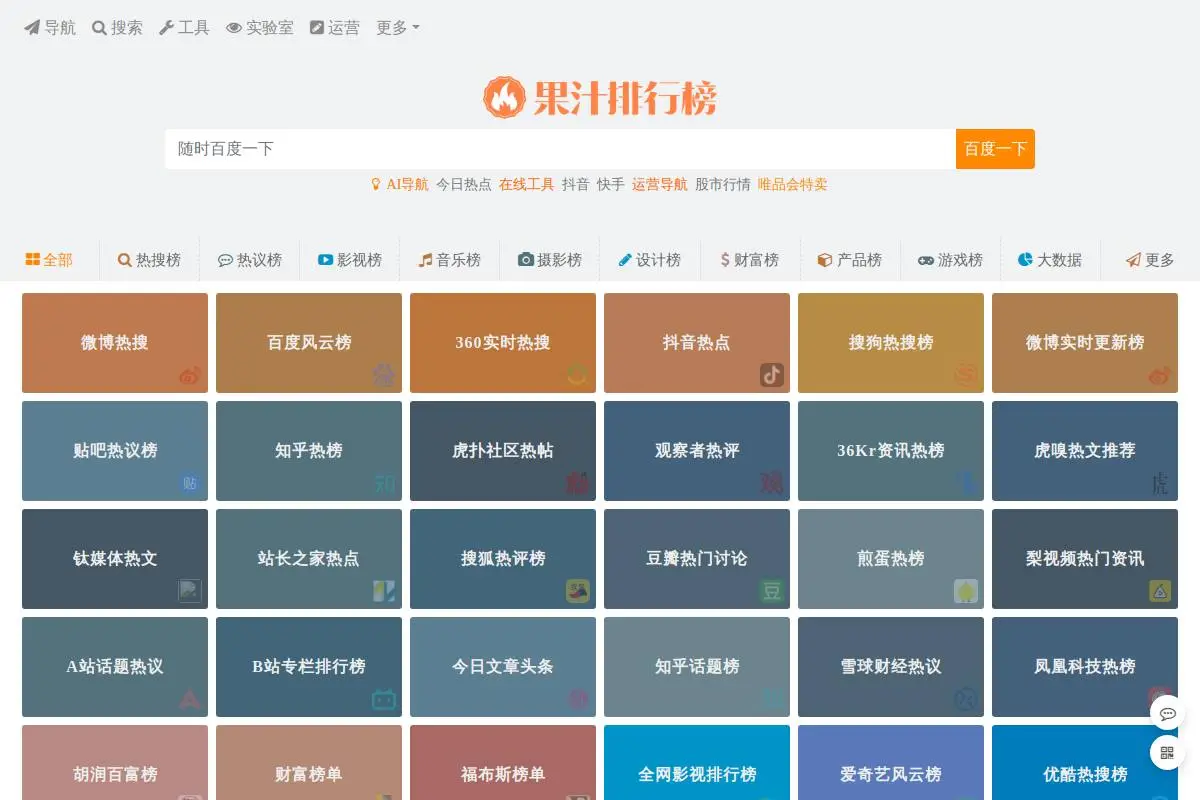Click the 豆 icon on 豆瓣热门讨论 card

point(772,591)
